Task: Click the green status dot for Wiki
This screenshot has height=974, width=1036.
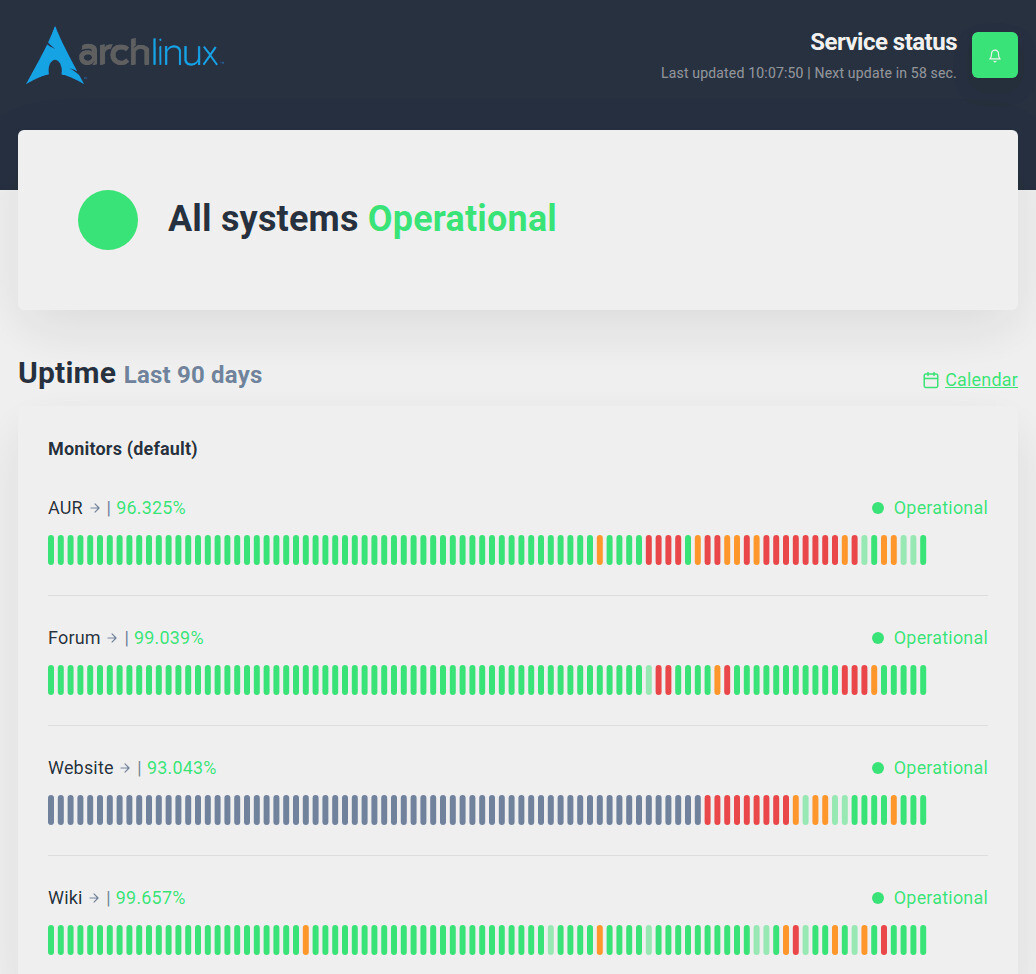Action: tap(878, 897)
